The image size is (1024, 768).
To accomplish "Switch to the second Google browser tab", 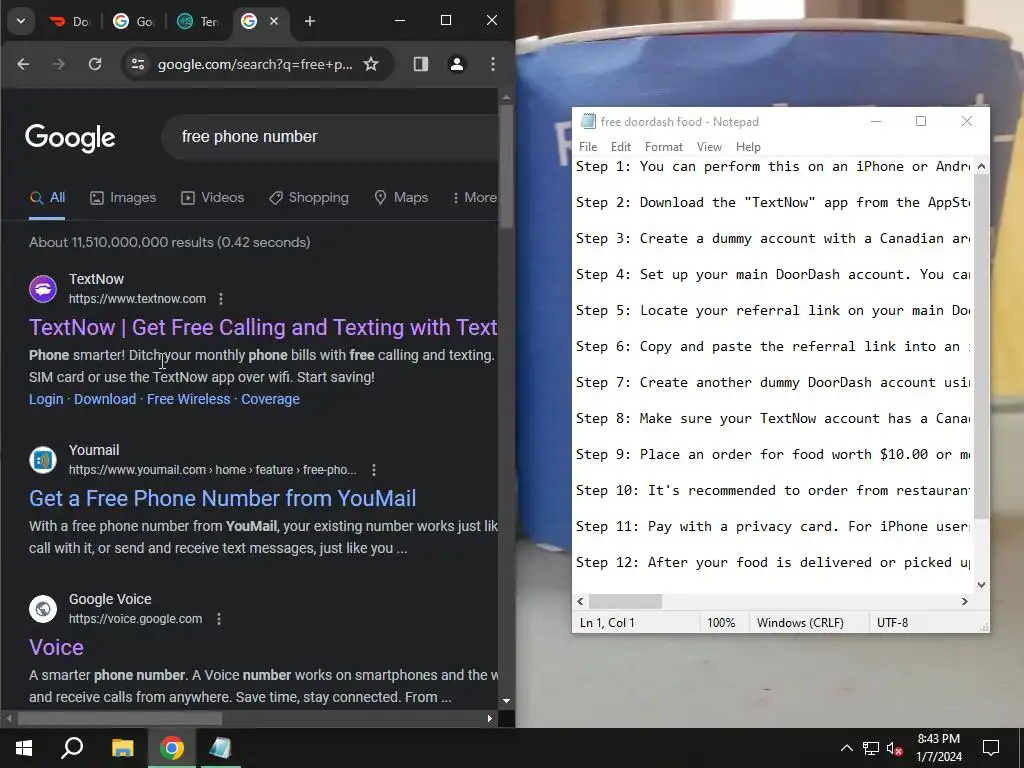I will [x=133, y=22].
